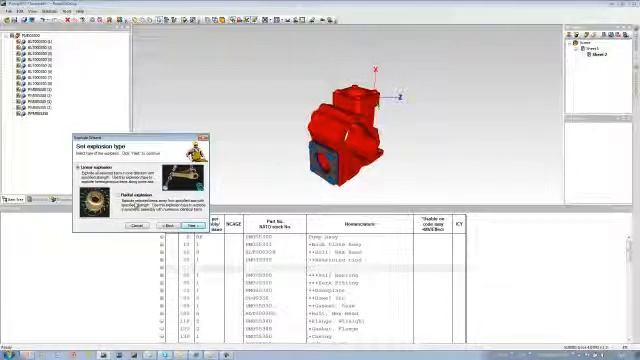Open the Help menu
Image resolution: width=640 pixels, height=360 pixels.
80,11
